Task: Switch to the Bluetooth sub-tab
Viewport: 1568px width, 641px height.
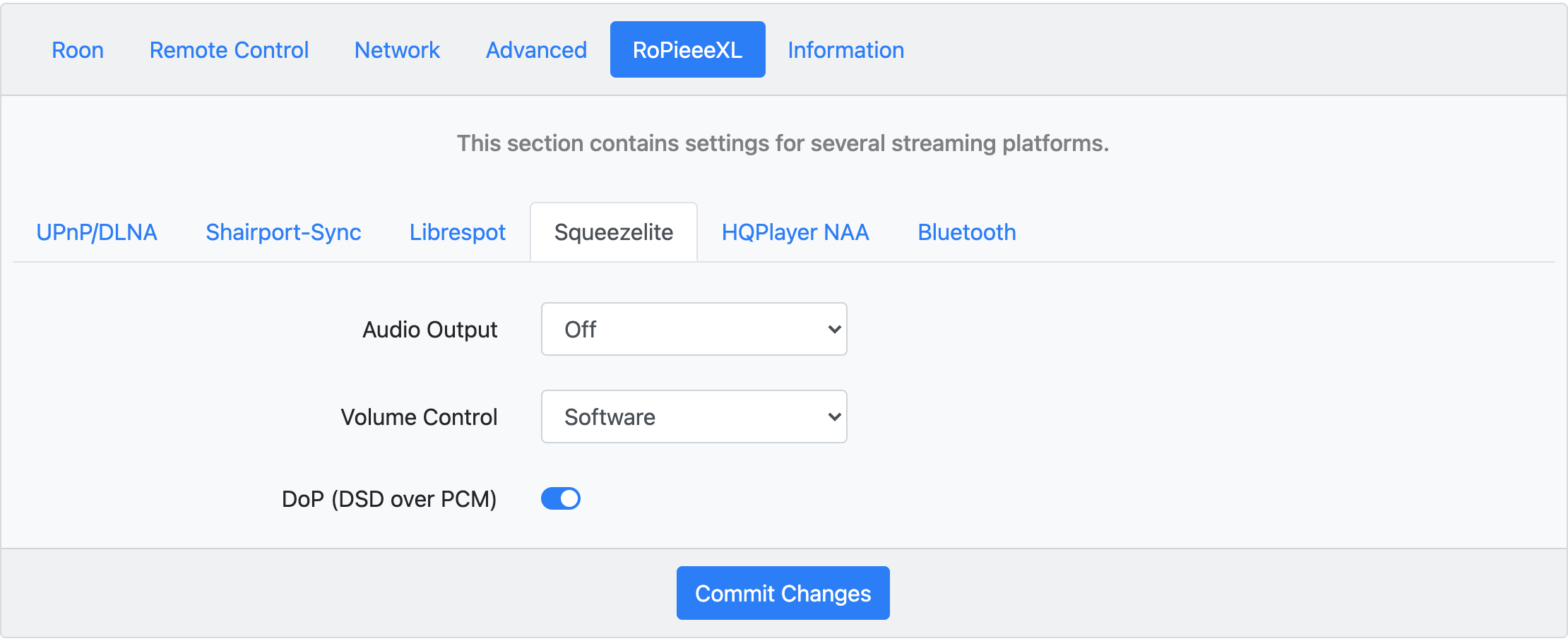Action: coord(966,232)
